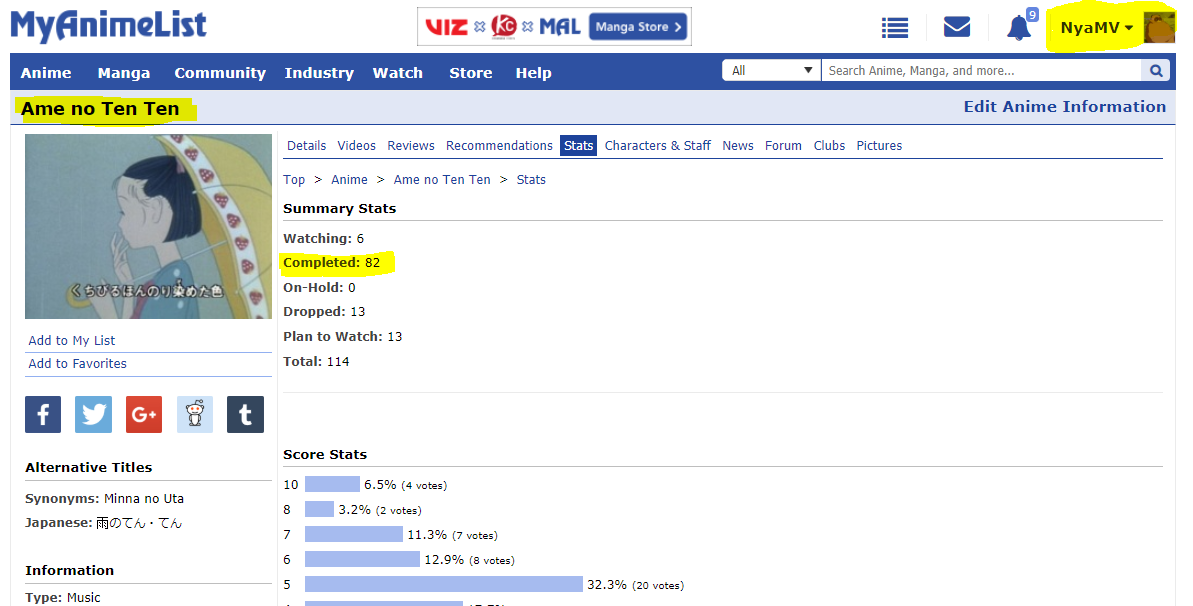
Task: Click the 'Type: Music' info line
Action: [62, 598]
